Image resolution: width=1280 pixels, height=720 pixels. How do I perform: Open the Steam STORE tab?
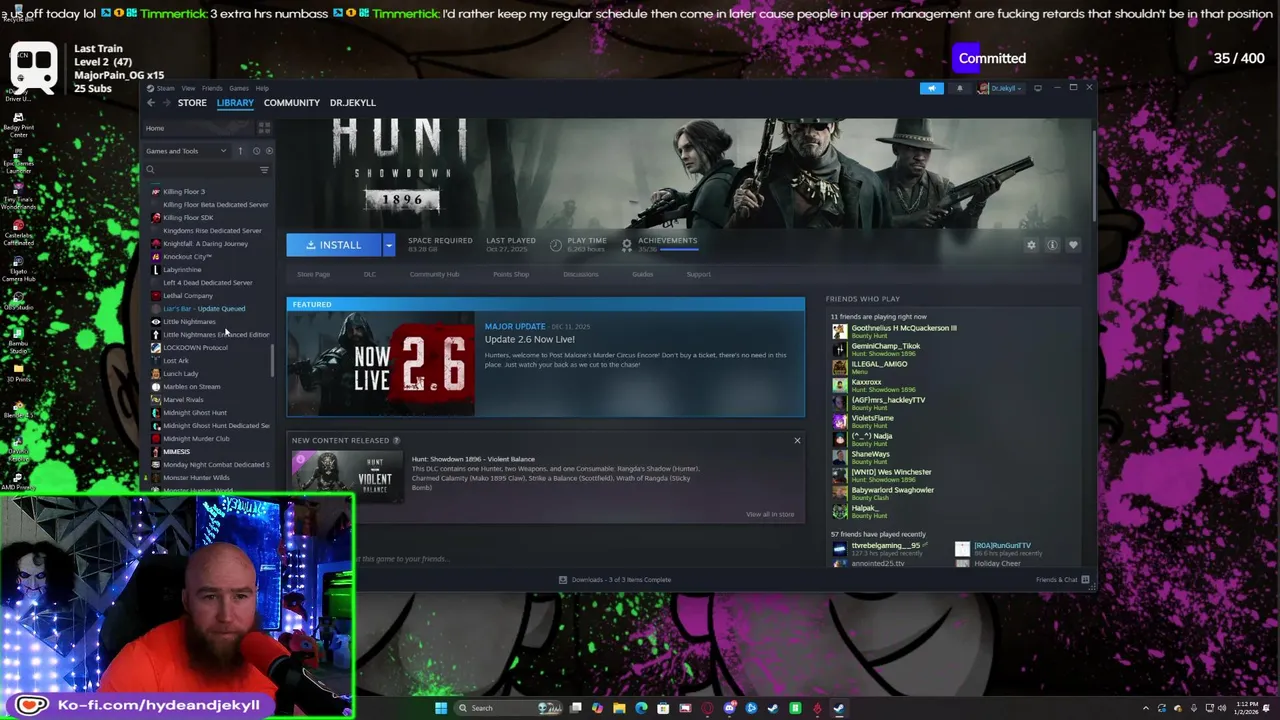pos(192,102)
